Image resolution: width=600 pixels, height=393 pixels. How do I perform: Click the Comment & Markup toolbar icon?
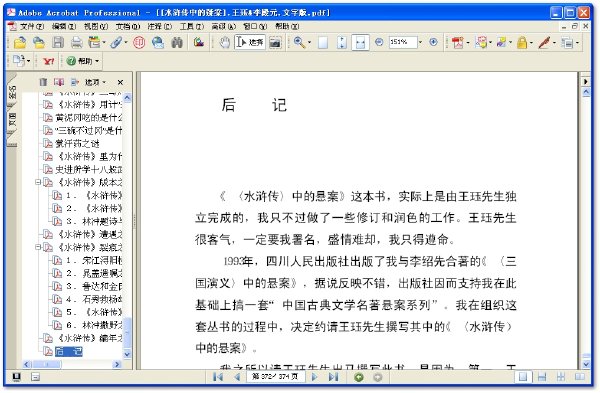tap(481, 42)
